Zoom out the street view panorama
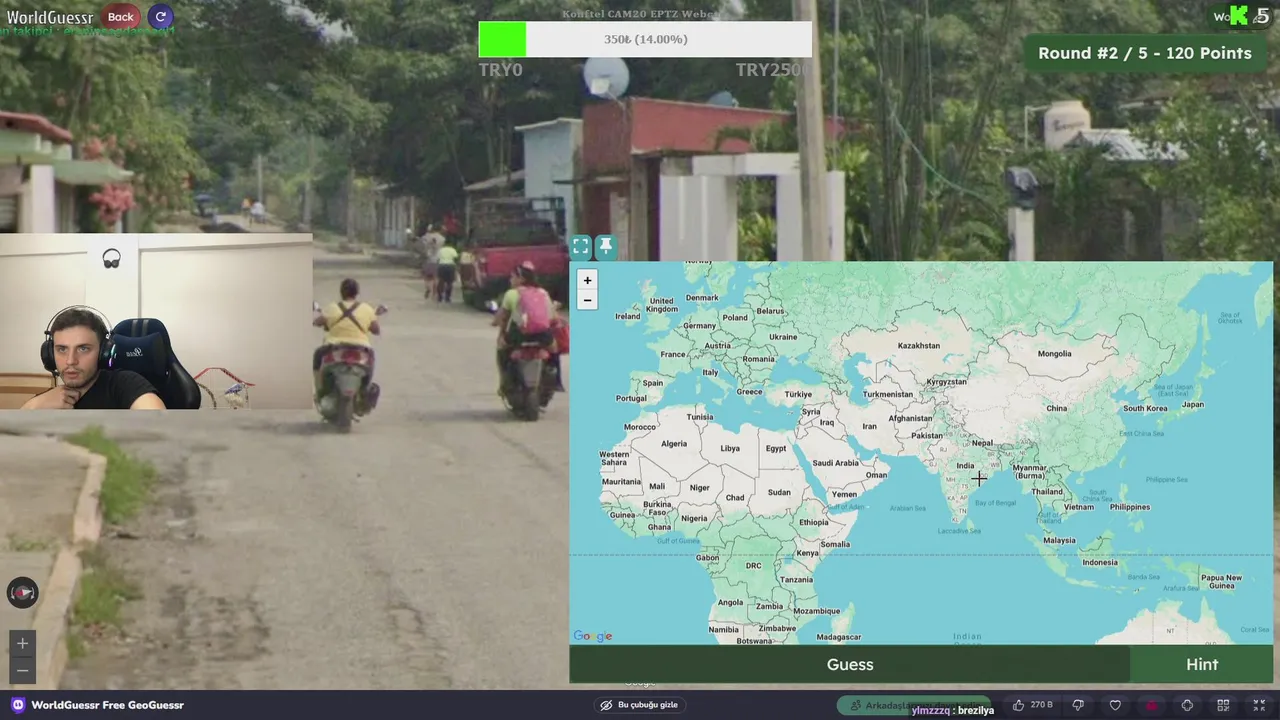Screen dimensions: 1280x720 point(22,670)
